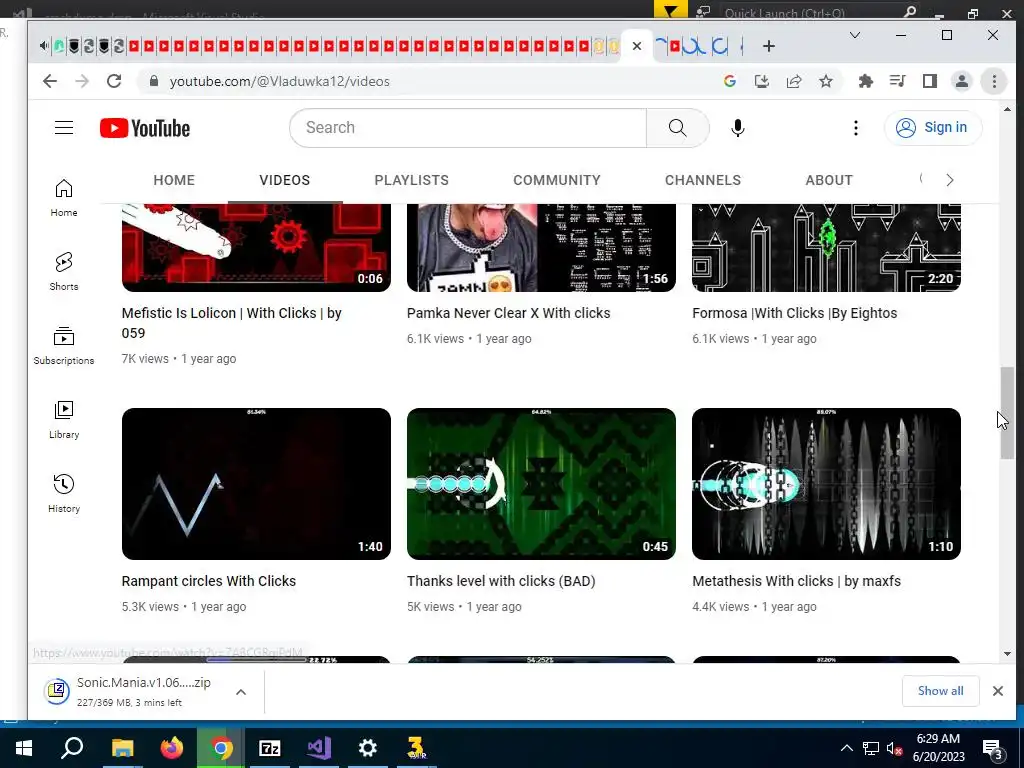
Task: Click the Google icon in address bar
Action: coord(729,81)
